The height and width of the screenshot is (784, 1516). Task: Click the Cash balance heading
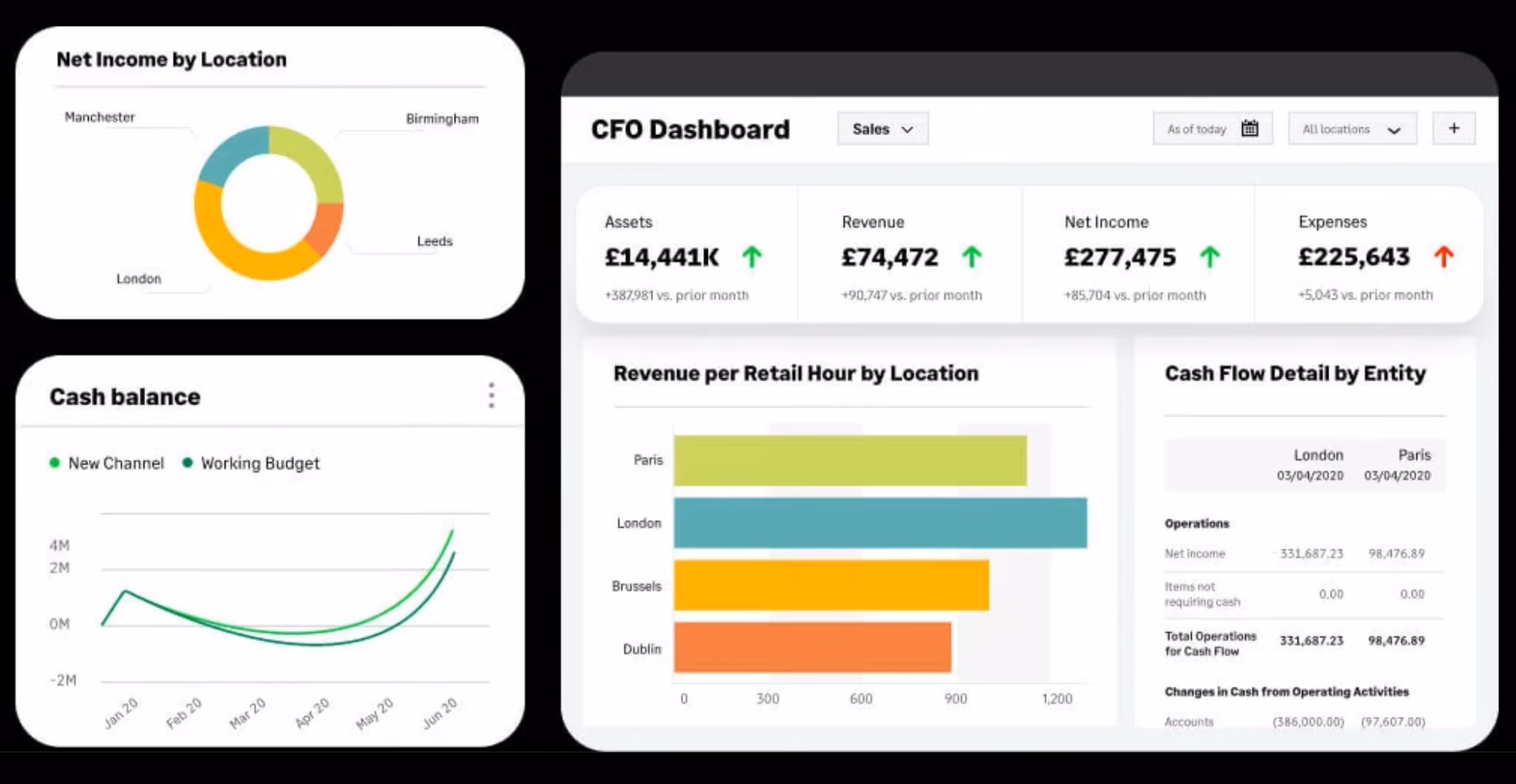click(x=125, y=397)
